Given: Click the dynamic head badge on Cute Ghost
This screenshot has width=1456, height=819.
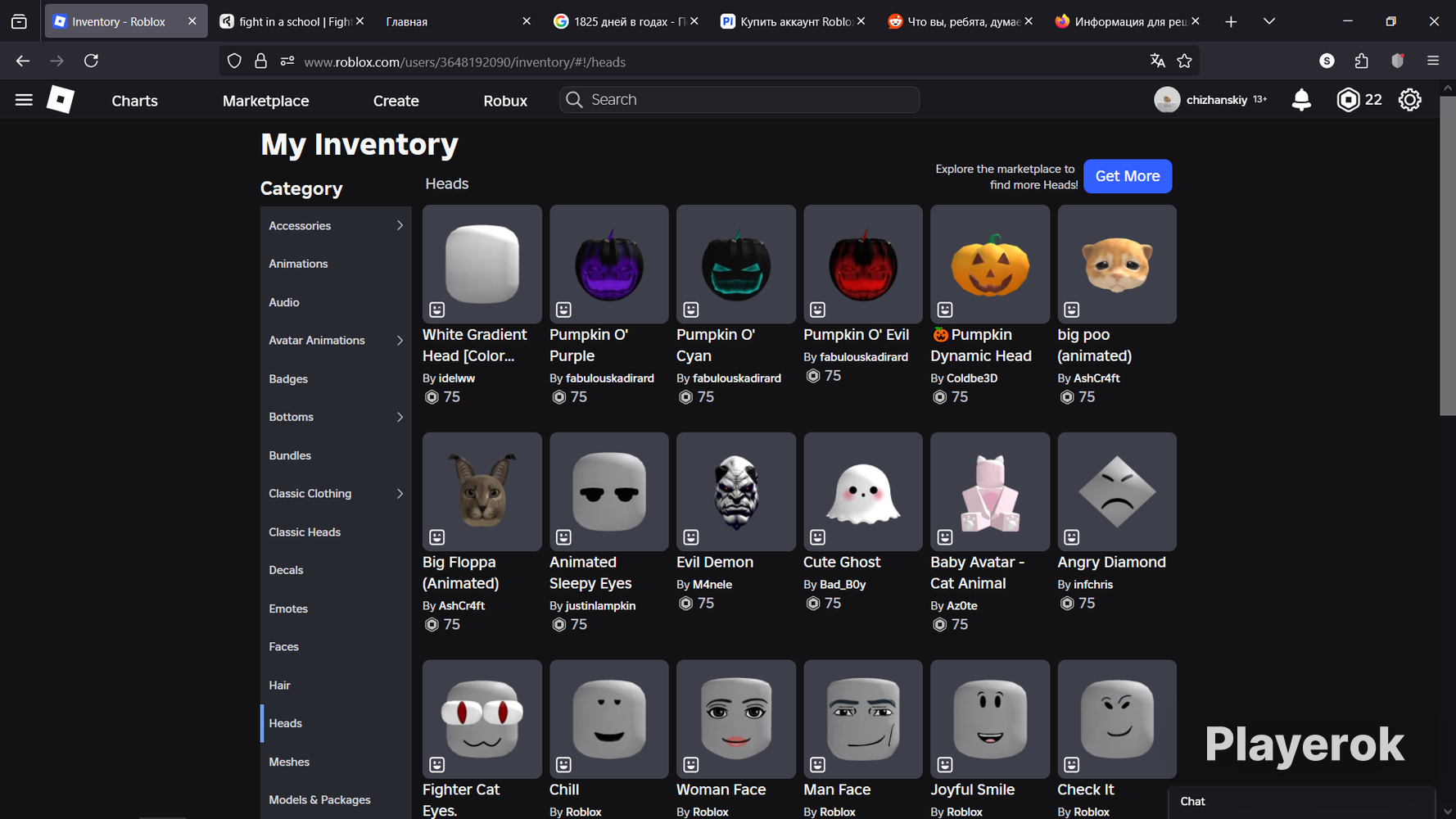Looking at the screenshot, I should [x=817, y=537].
